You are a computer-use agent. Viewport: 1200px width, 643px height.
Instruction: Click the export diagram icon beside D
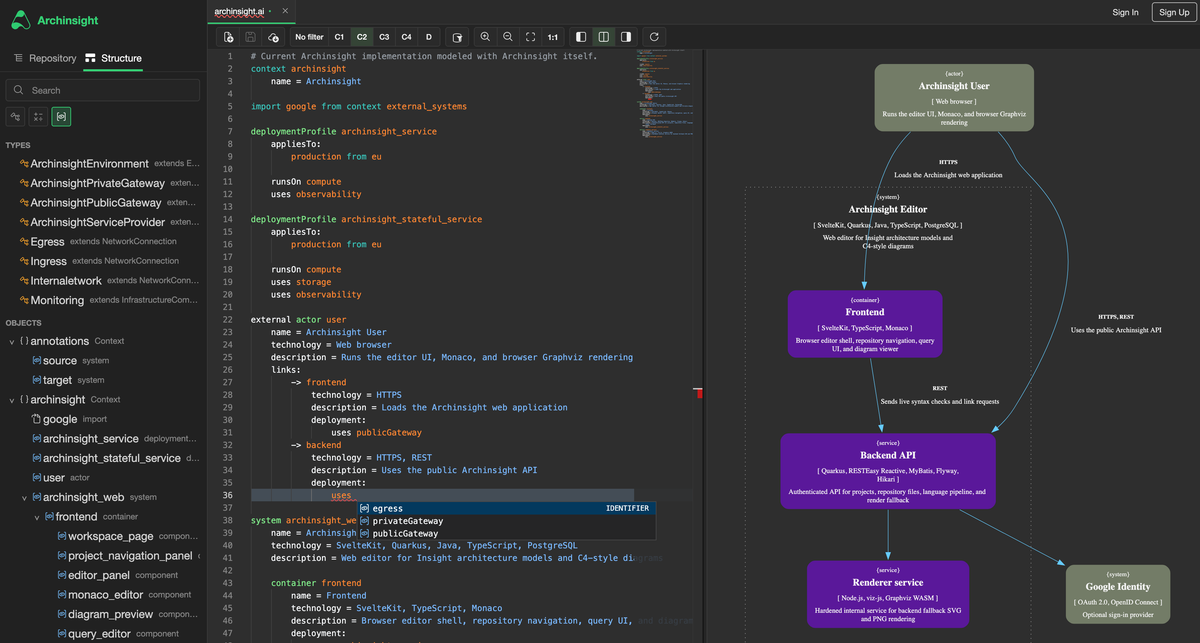point(456,37)
